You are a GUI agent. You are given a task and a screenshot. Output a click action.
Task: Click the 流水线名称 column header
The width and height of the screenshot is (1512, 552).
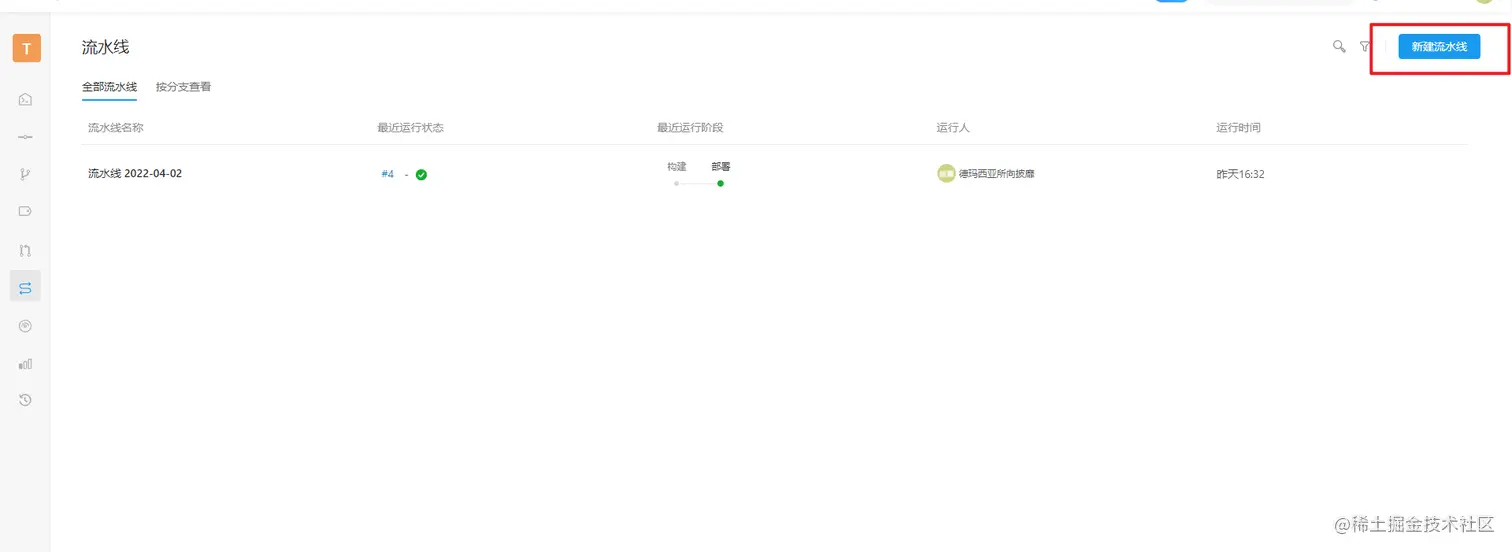click(116, 128)
